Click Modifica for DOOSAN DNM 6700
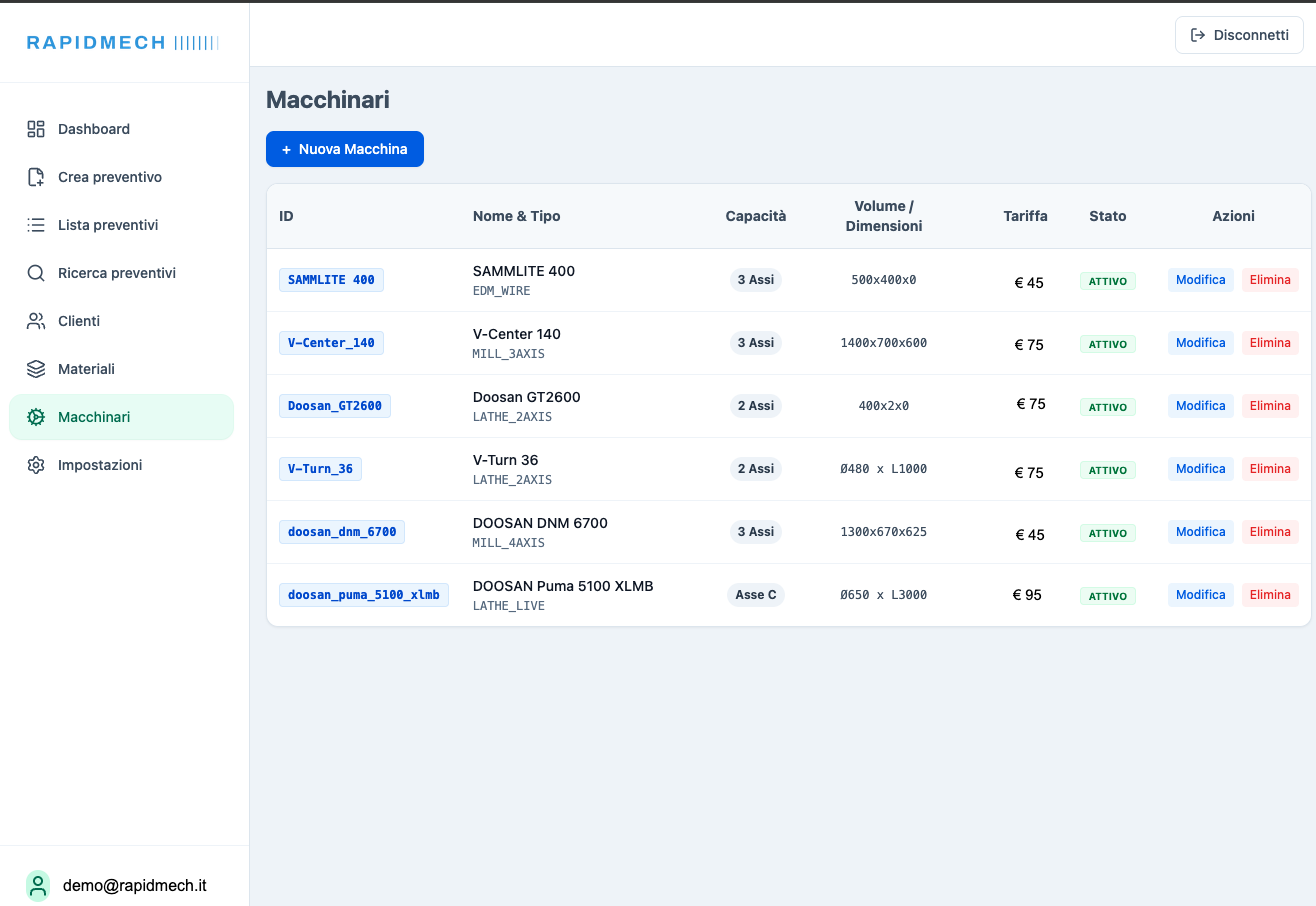The height and width of the screenshot is (906, 1316). click(1200, 532)
